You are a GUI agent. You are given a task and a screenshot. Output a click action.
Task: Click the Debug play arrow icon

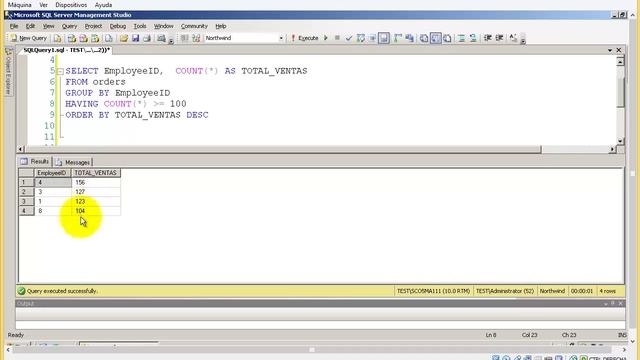[326, 38]
